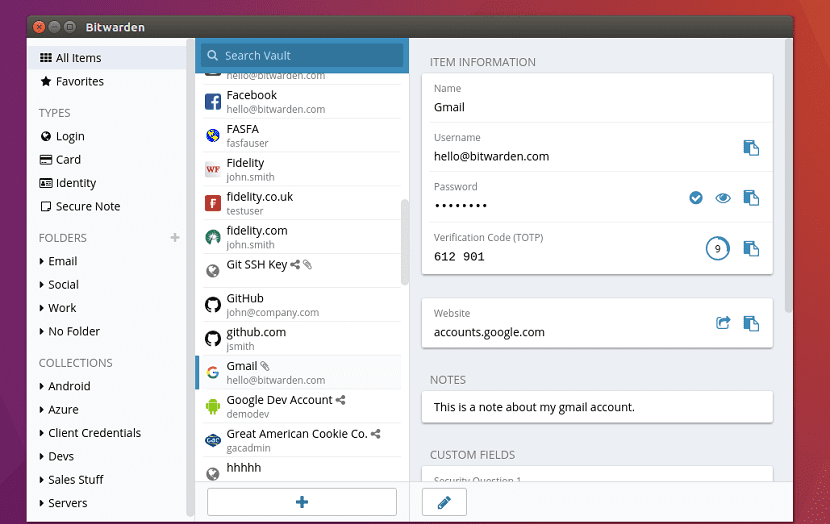Viewport: 830px width, 524px height.
Task: Click share icon on Great American Cookie Co.
Action: pyautogui.click(x=376, y=434)
